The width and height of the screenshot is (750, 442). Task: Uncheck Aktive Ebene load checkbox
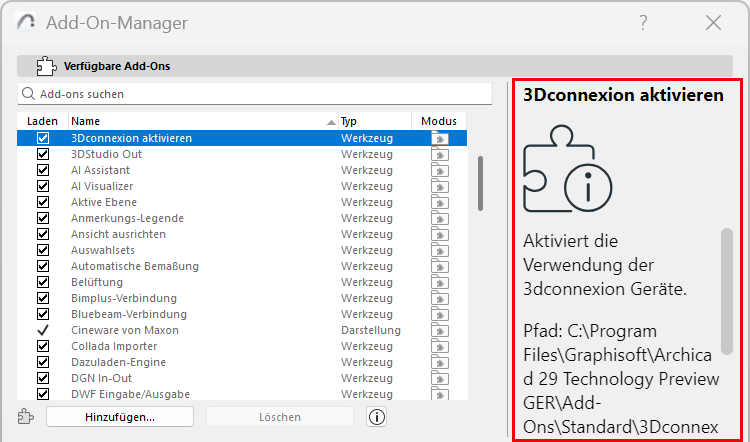coord(43,202)
